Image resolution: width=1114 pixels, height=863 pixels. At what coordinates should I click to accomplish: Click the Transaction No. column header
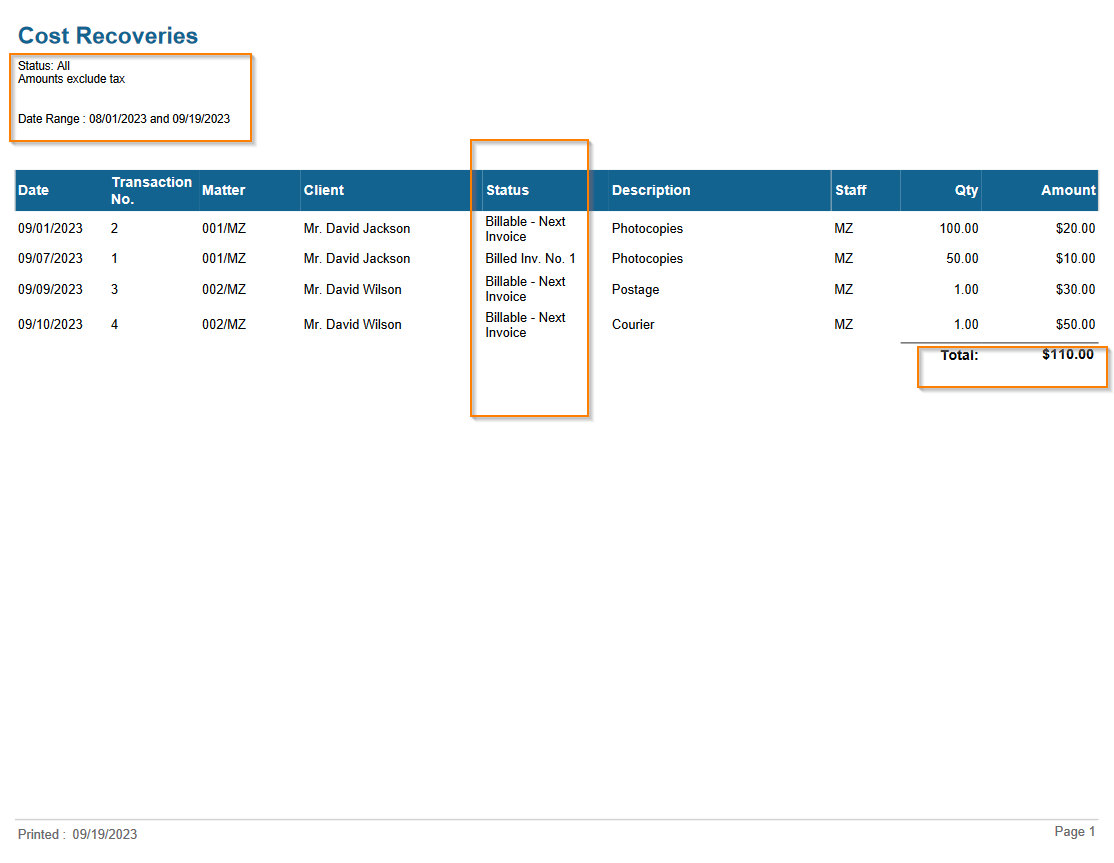pos(151,190)
